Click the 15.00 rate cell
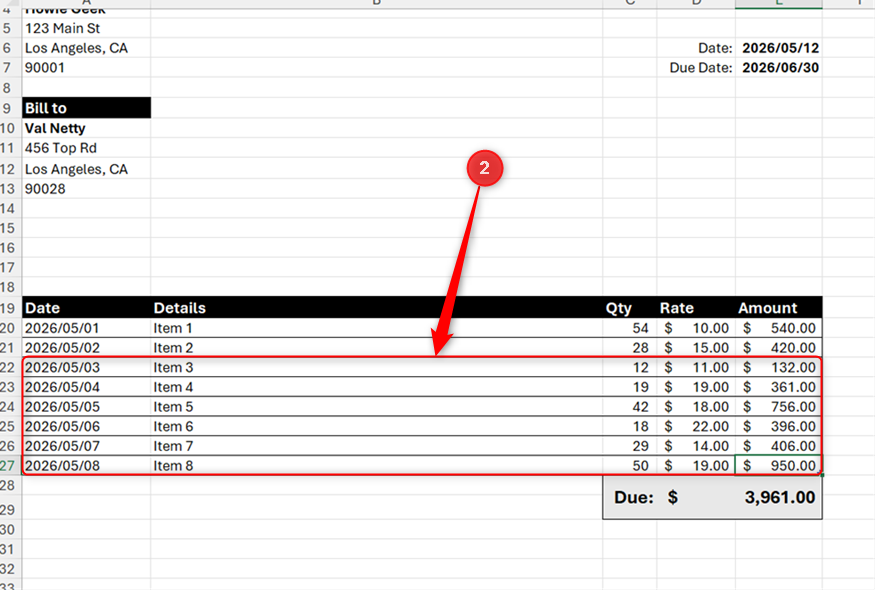 [696, 347]
